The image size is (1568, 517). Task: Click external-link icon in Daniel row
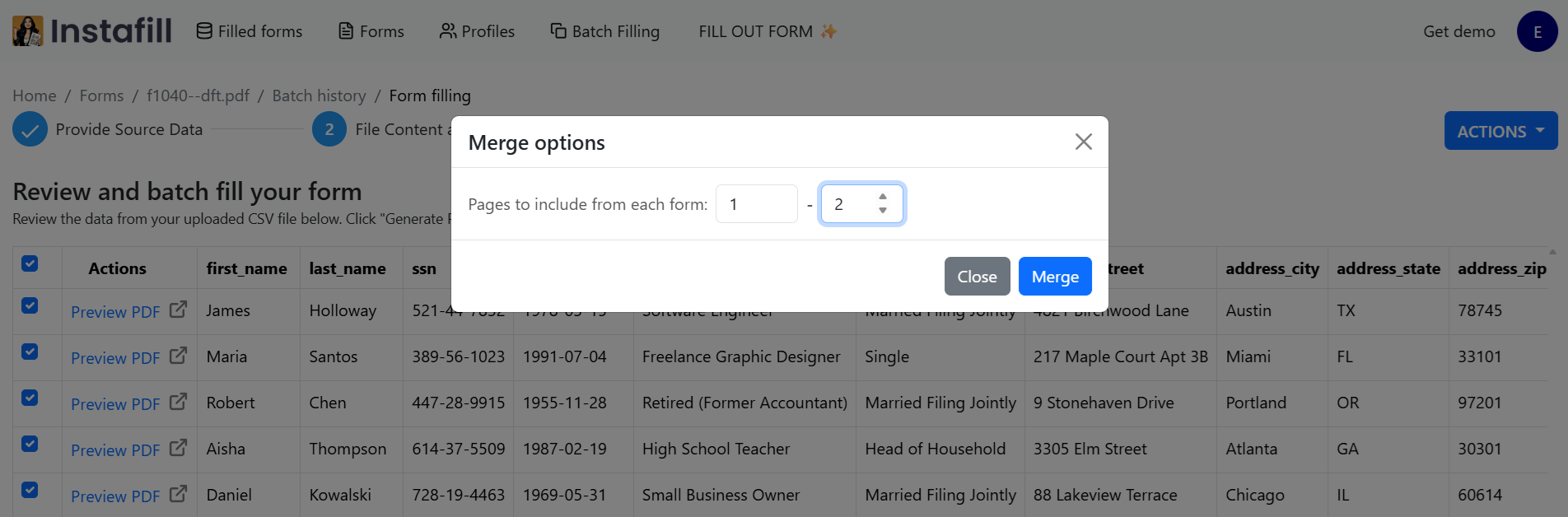tap(178, 494)
